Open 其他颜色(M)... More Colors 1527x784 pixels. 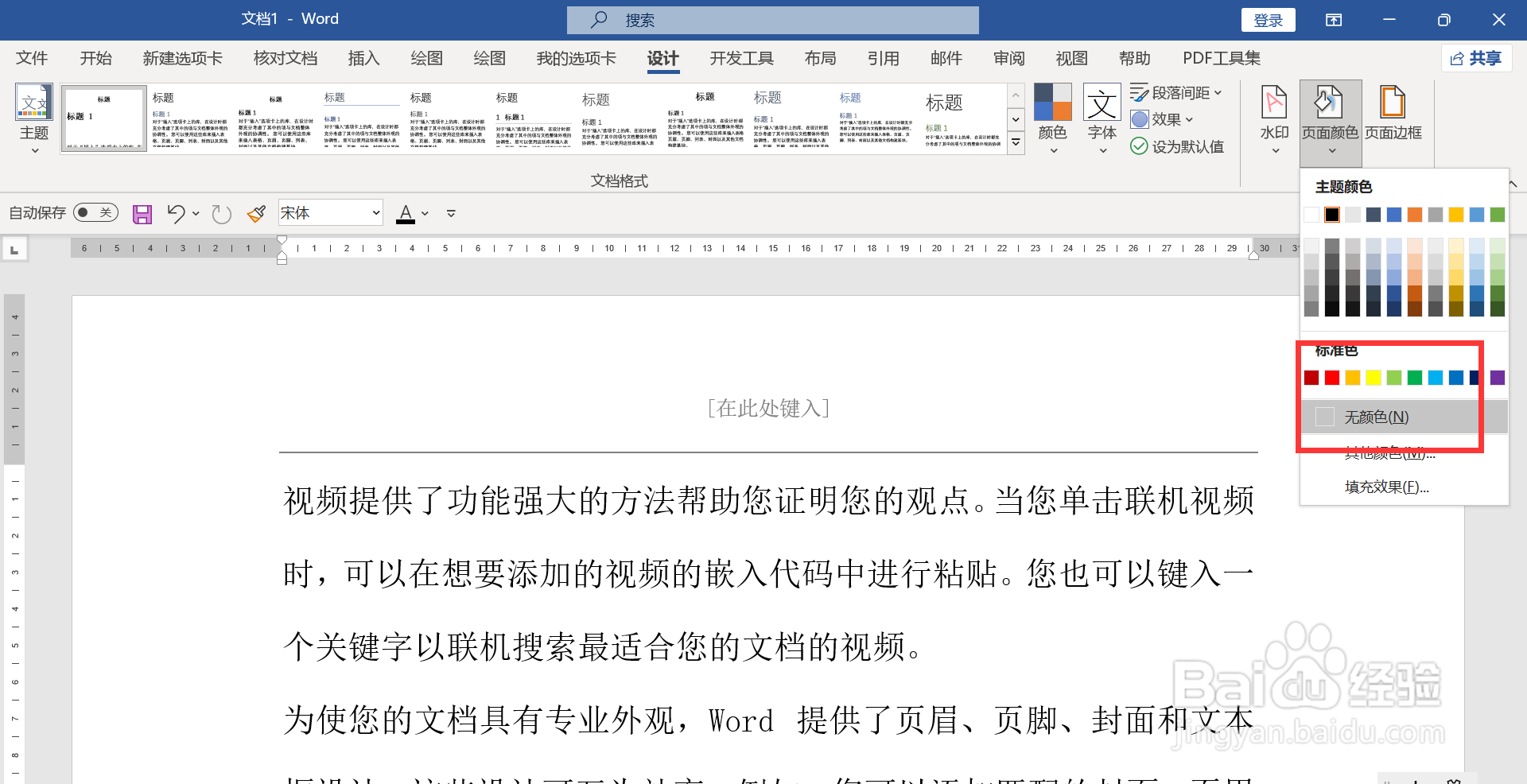[x=1405, y=453]
